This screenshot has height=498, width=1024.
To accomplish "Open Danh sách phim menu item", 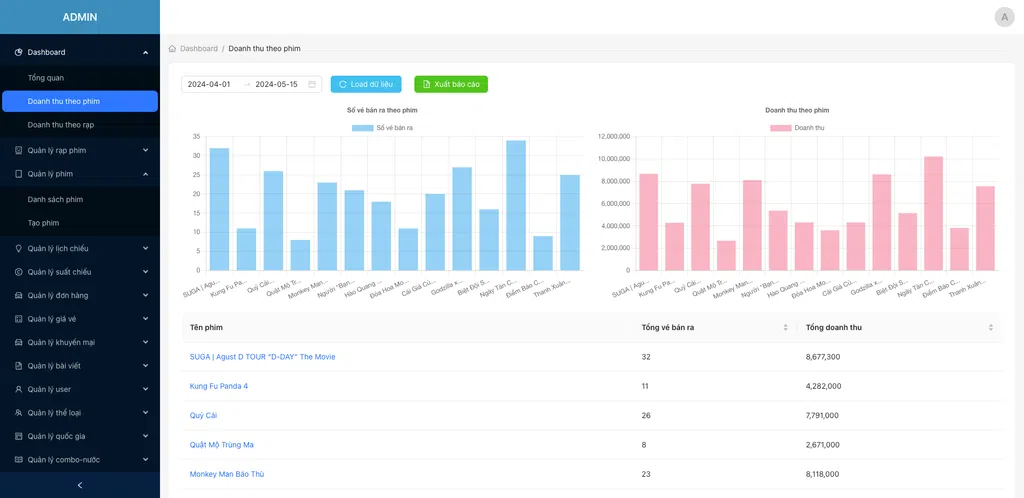I will (80, 200).
